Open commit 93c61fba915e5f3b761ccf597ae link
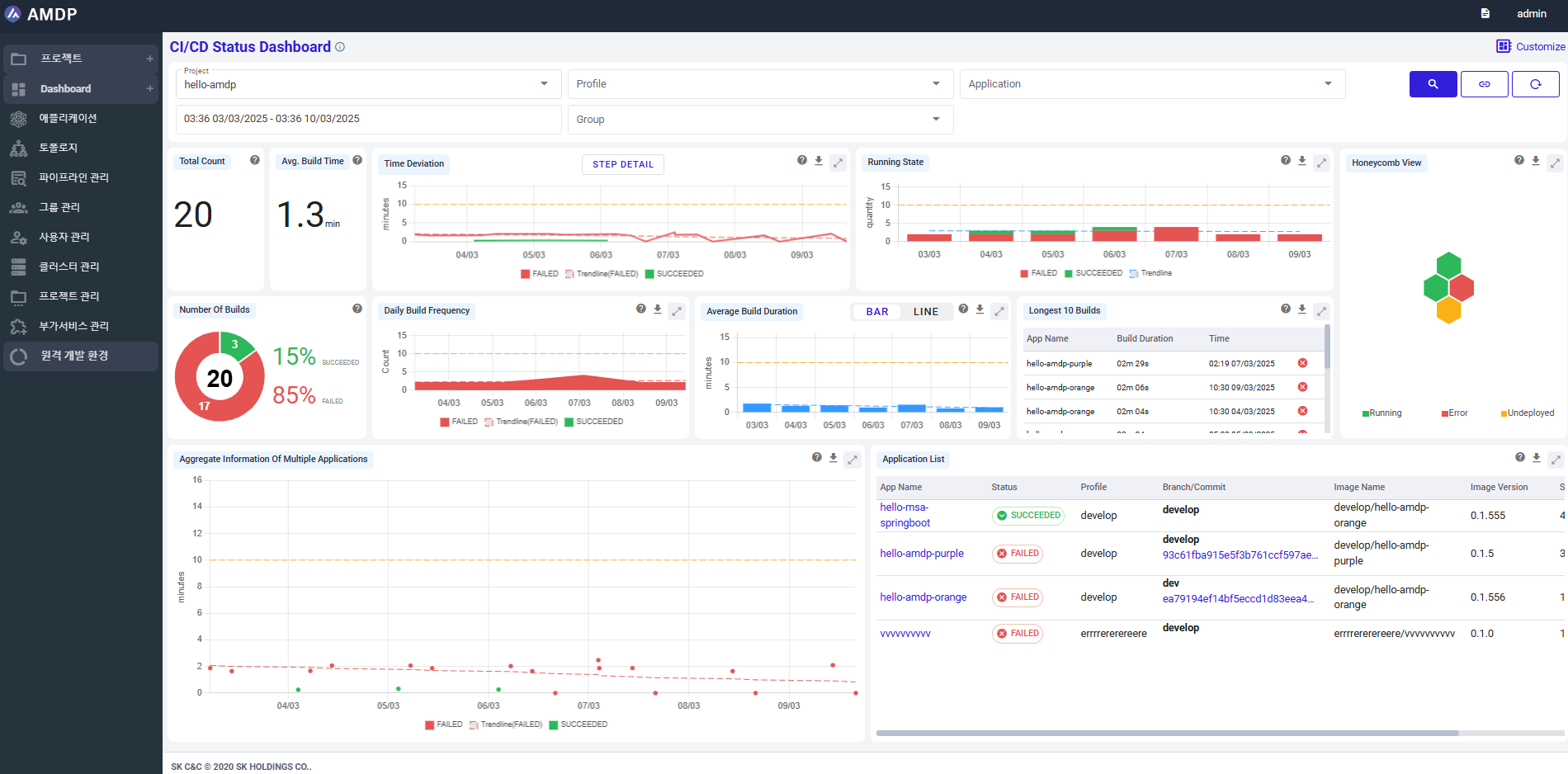The image size is (1568, 774). [1240, 555]
